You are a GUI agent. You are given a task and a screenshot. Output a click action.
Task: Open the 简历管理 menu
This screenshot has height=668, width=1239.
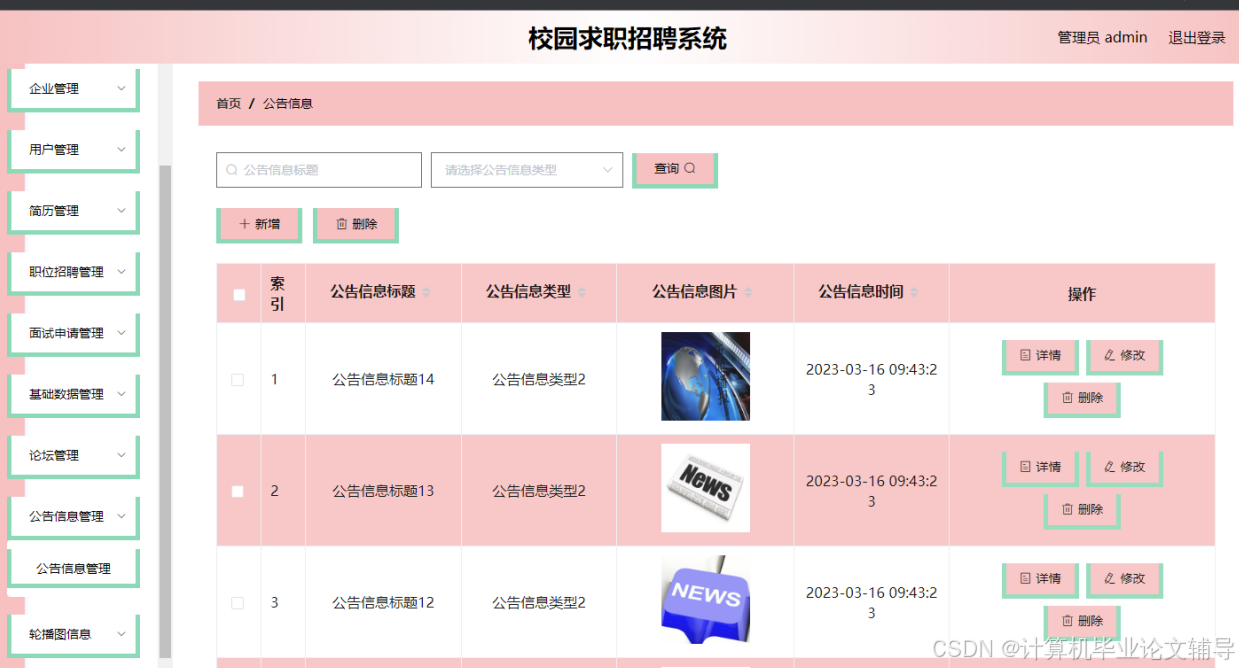coord(71,210)
